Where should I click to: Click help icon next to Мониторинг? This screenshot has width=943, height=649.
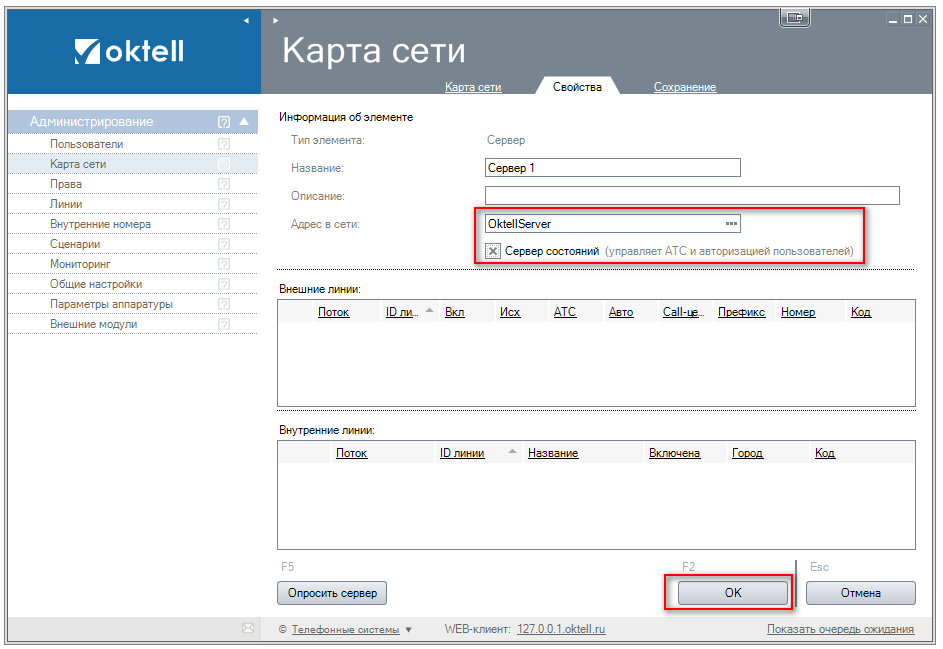click(x=224, y=264)
